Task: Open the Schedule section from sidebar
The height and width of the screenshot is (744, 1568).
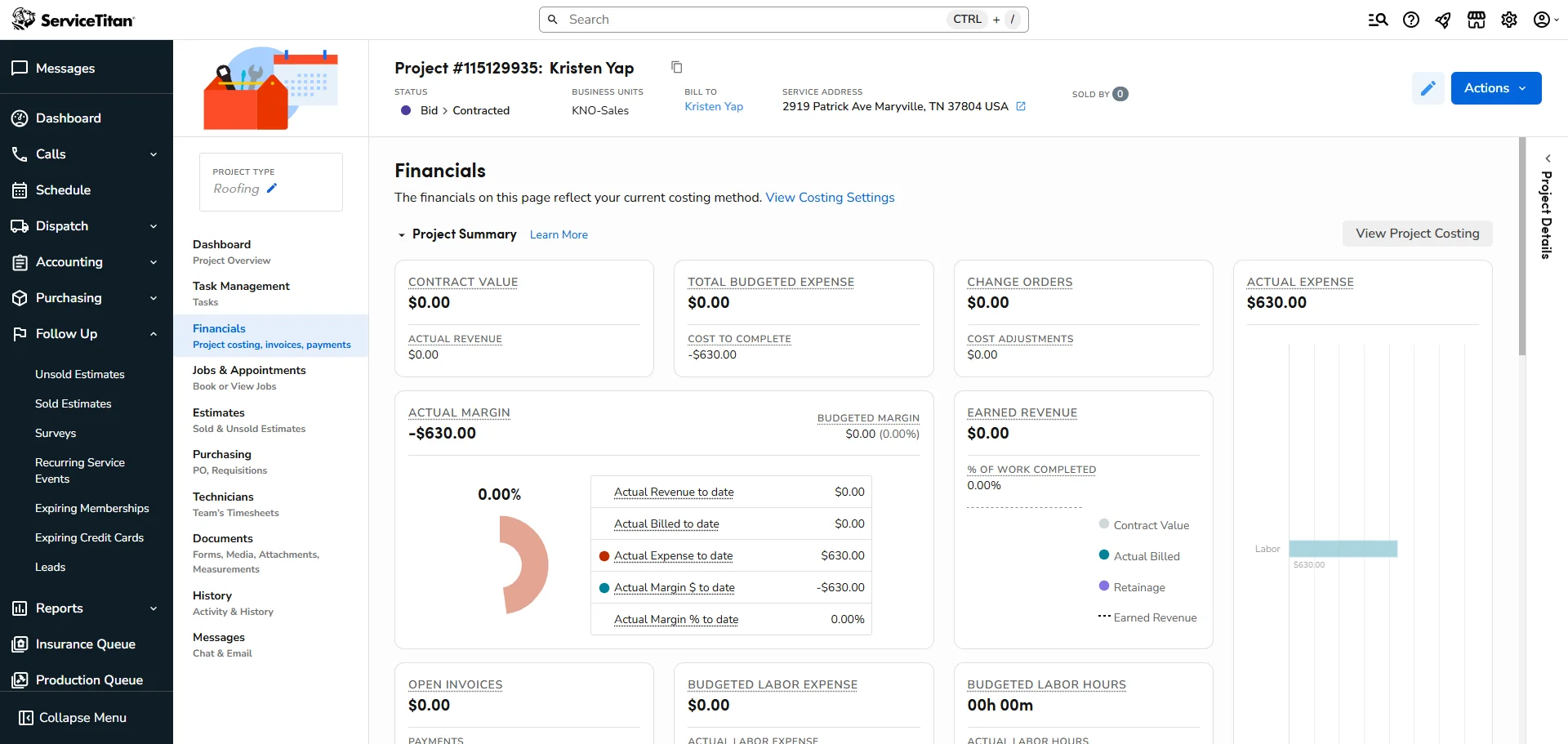Action: pyautogui.click(x=62, y=189)
